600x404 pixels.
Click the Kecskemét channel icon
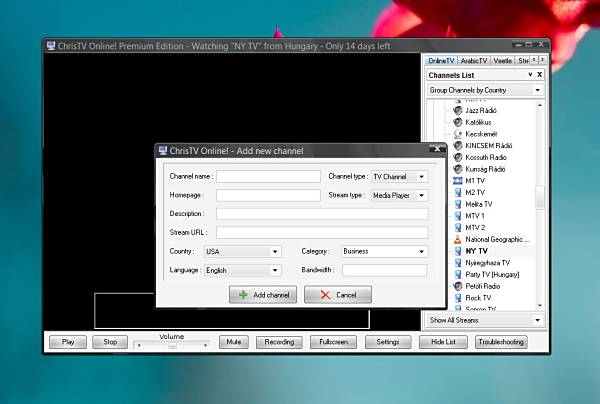pyautogui.click(x=458, y=134)
